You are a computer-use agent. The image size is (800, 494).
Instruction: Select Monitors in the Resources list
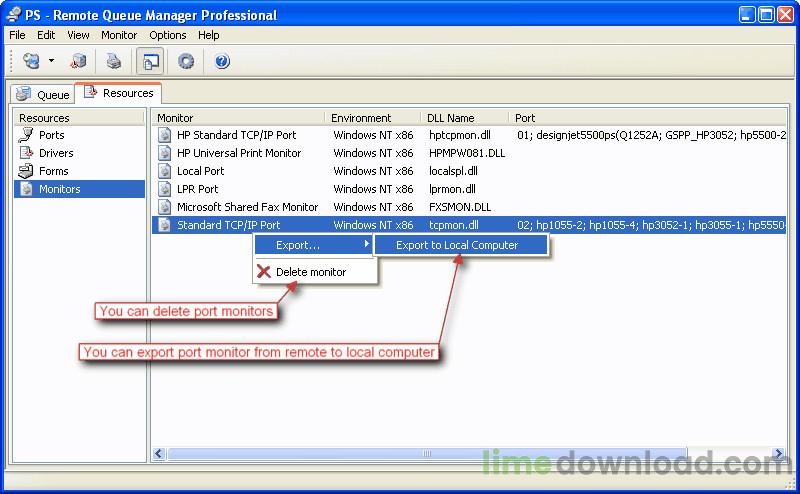pos(80,189)
